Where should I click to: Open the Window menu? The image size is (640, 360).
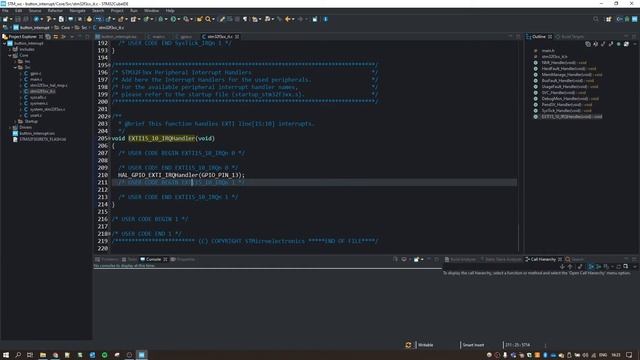click(151, 11)
